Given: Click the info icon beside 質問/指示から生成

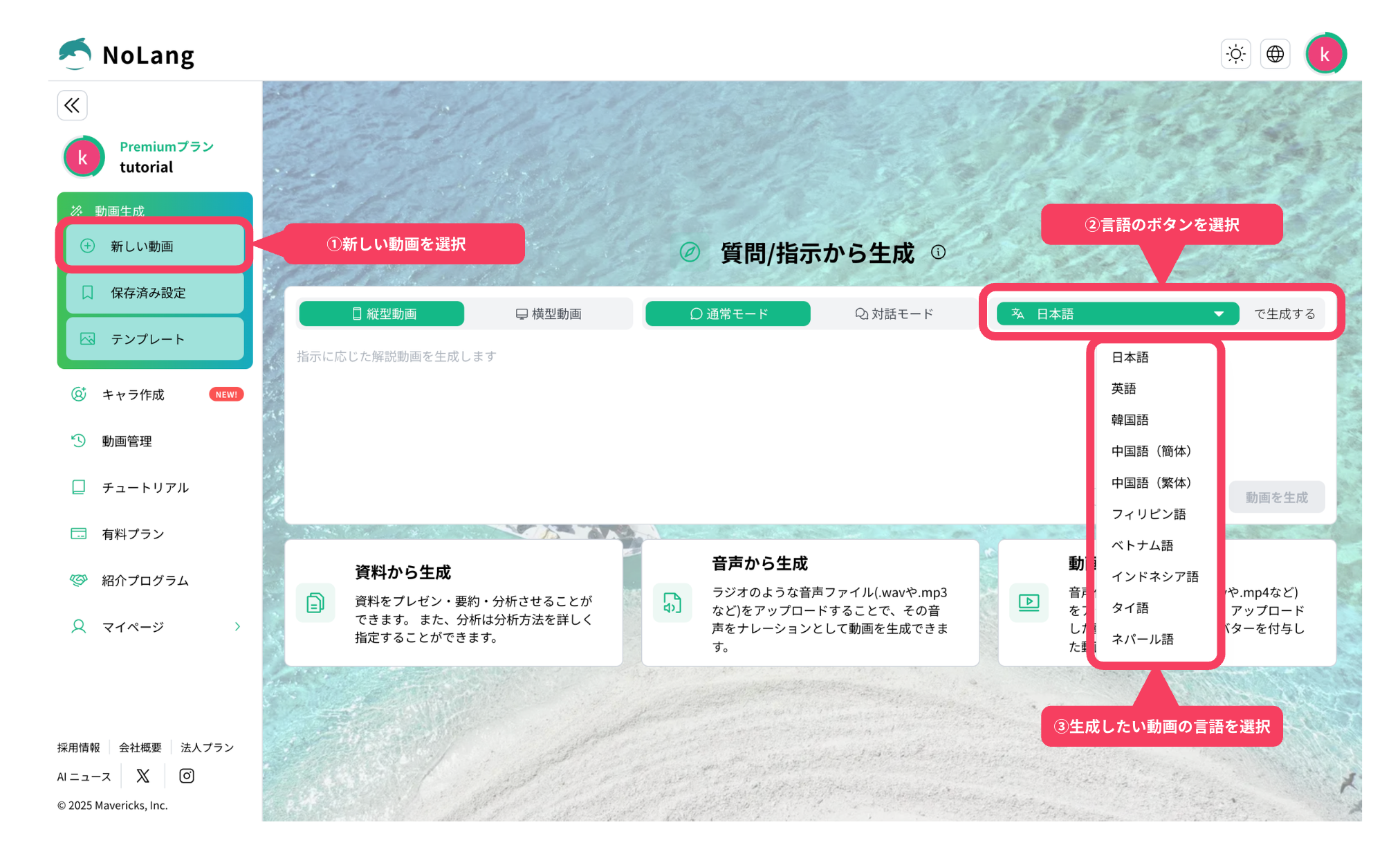Looking at the screenshot, I should (938, 253).
